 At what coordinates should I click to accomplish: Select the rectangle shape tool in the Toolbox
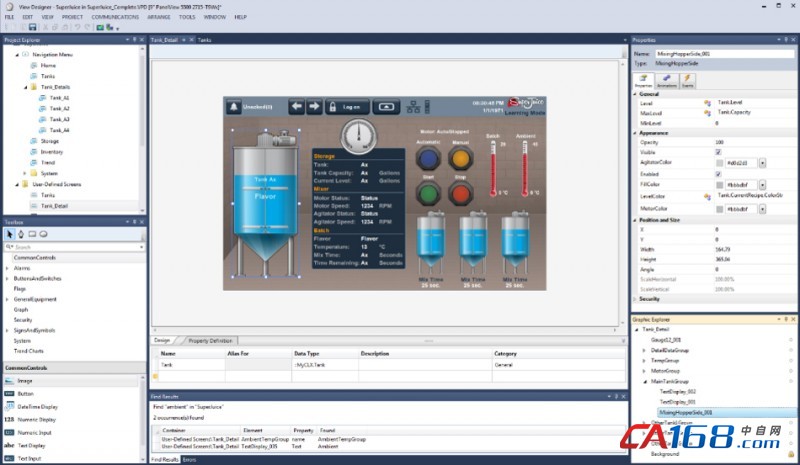32,234
